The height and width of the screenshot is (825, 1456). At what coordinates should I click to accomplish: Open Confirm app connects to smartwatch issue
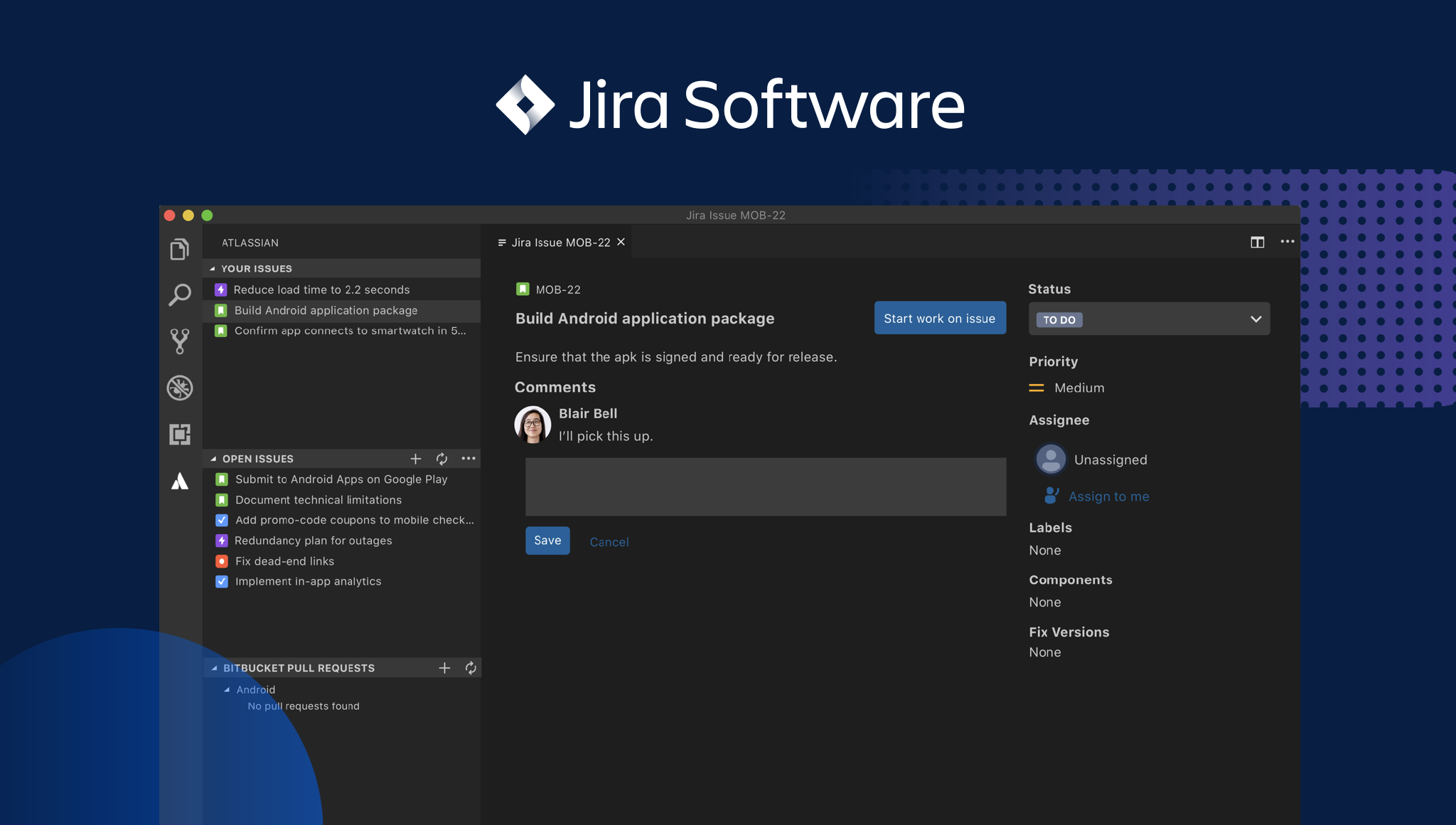point(341,331)
